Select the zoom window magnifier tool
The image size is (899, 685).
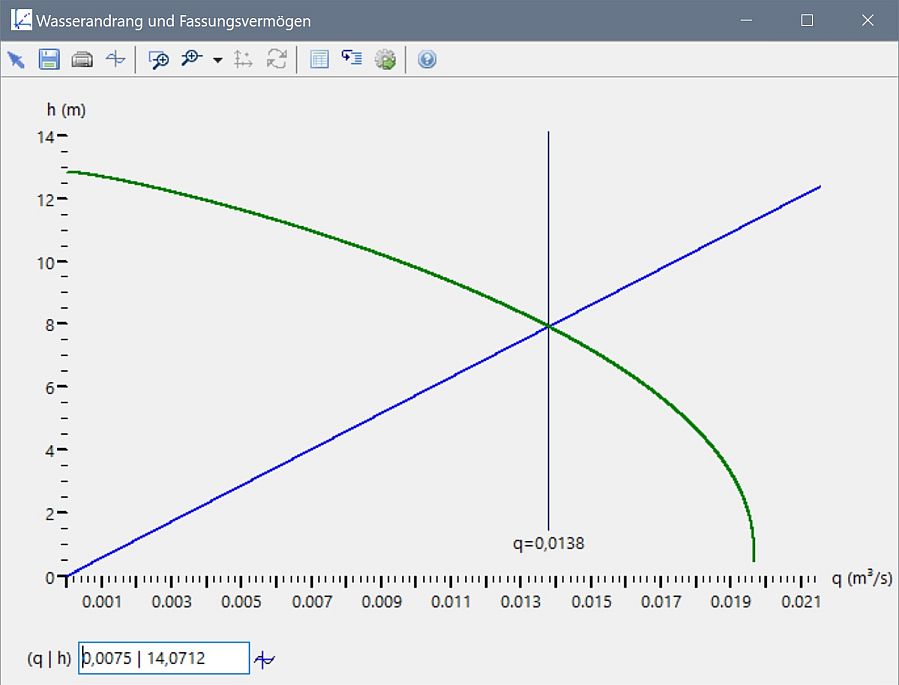[158, 60]
